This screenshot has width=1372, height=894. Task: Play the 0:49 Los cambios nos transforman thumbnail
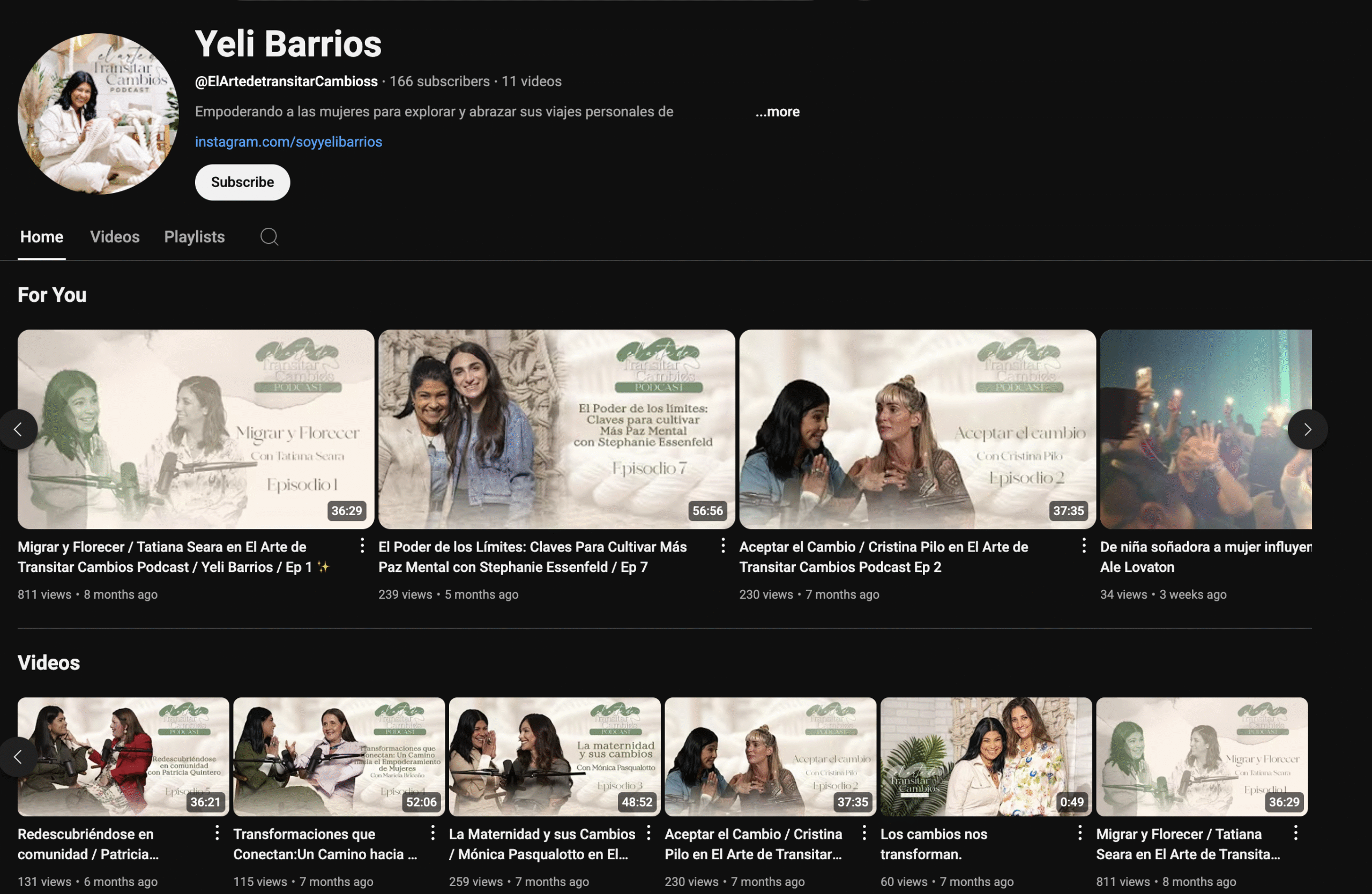[x=986, y=756]
